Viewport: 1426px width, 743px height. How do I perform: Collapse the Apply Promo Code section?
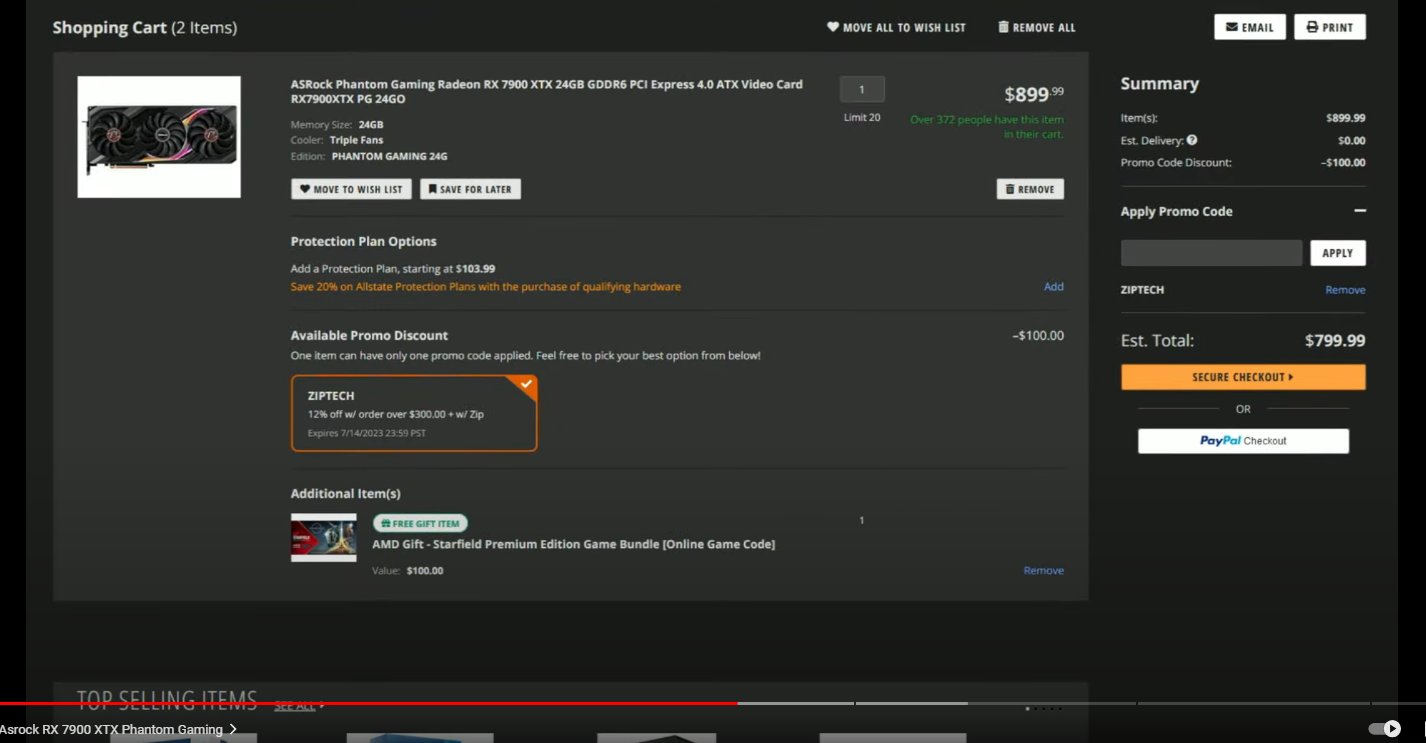click(x=1360, y=211)
